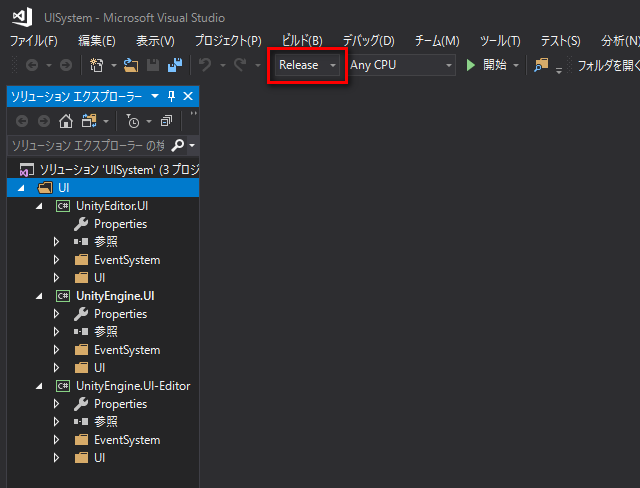This screenshot has width=640, height=488.
Task: Open the dropdown arrow next to 開始
Action: (x=516, y=65)
